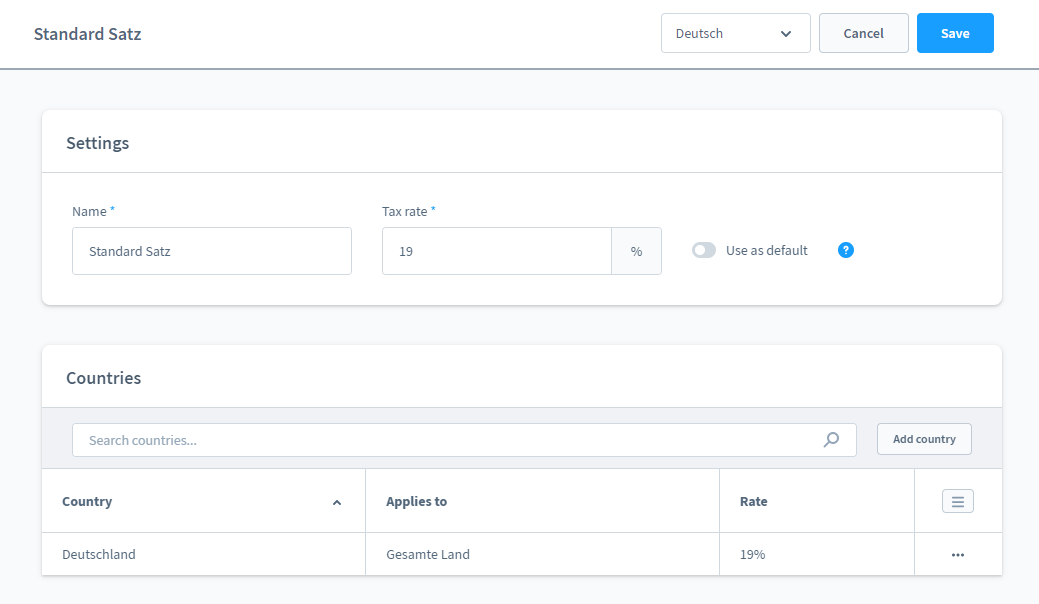This screenshot has height=604, width=1039.
Task: Click the Country column sort arrow
Action: pos(337,502)
